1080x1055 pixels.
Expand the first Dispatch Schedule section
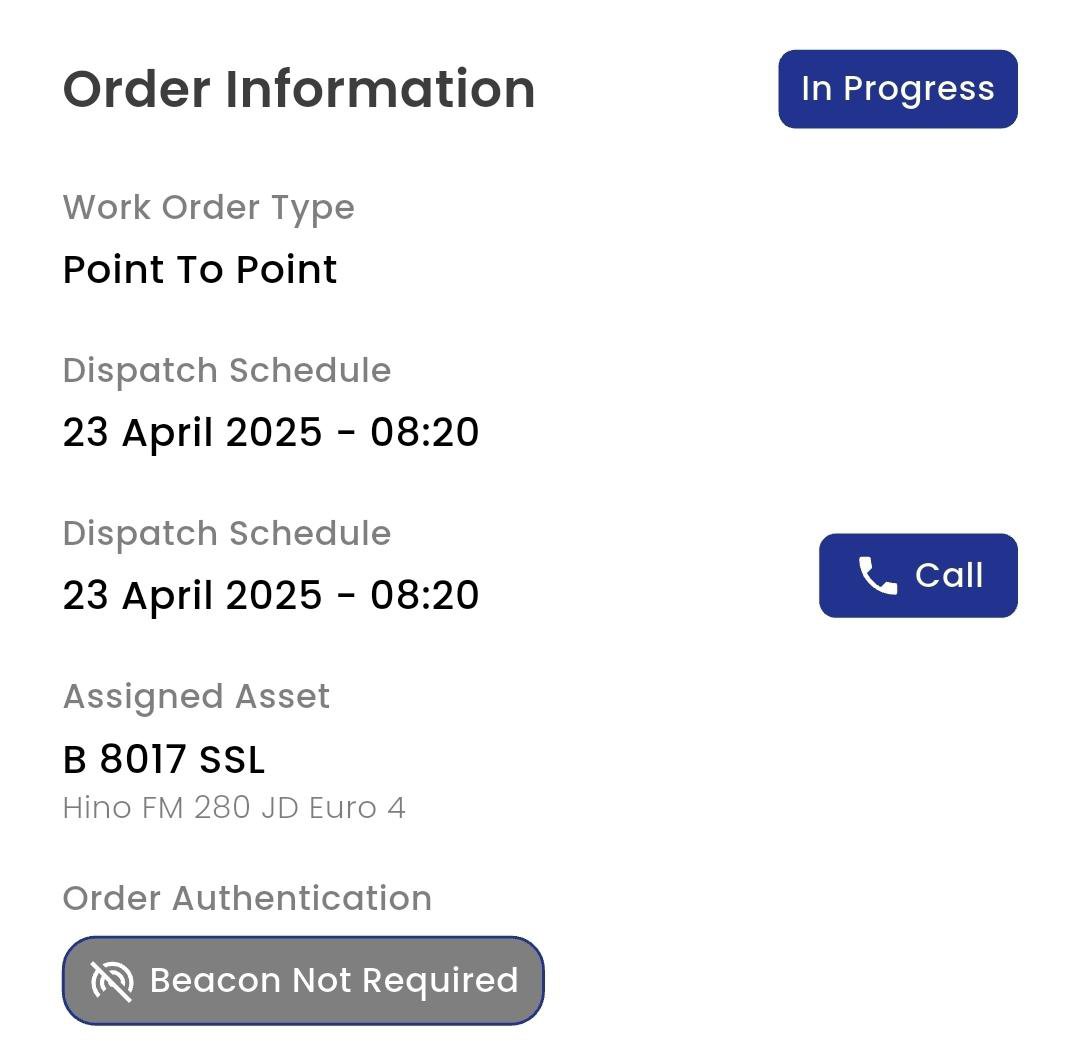(227, 370)
